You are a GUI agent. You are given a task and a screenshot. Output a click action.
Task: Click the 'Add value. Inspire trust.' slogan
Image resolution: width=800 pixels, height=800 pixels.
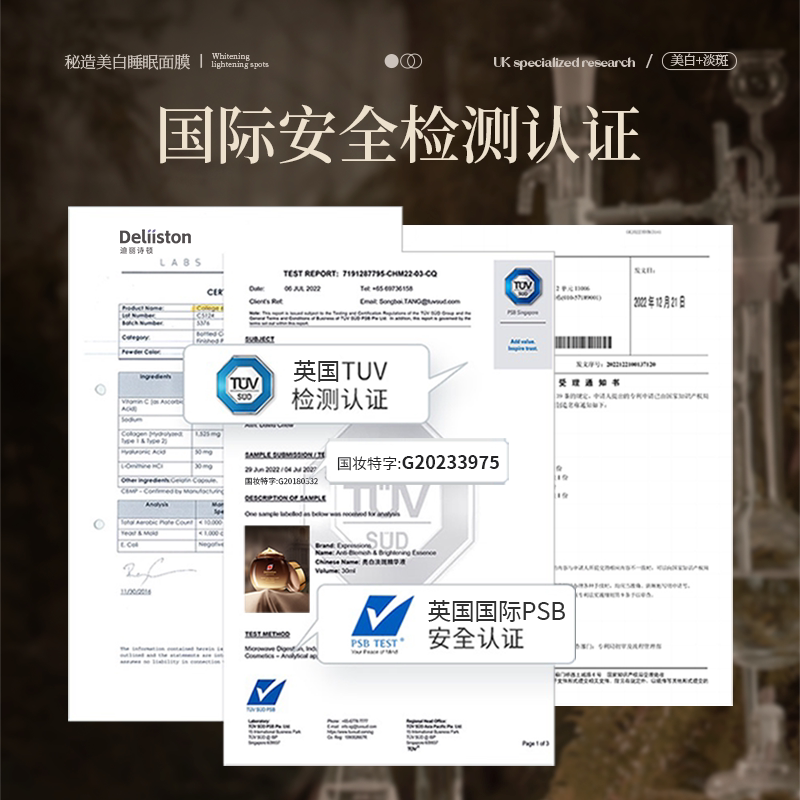pyautogui.click(x=523, y=345)
